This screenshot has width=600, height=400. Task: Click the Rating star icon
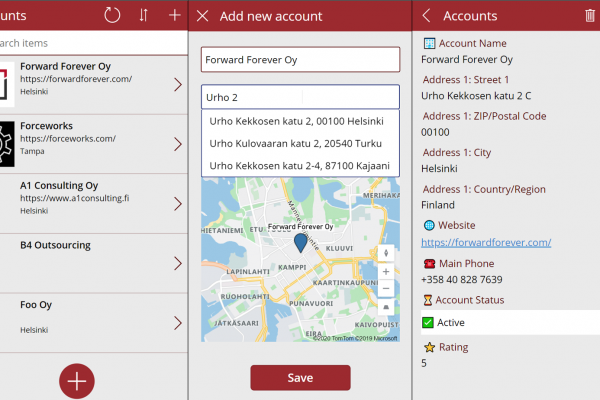(429, 347)
